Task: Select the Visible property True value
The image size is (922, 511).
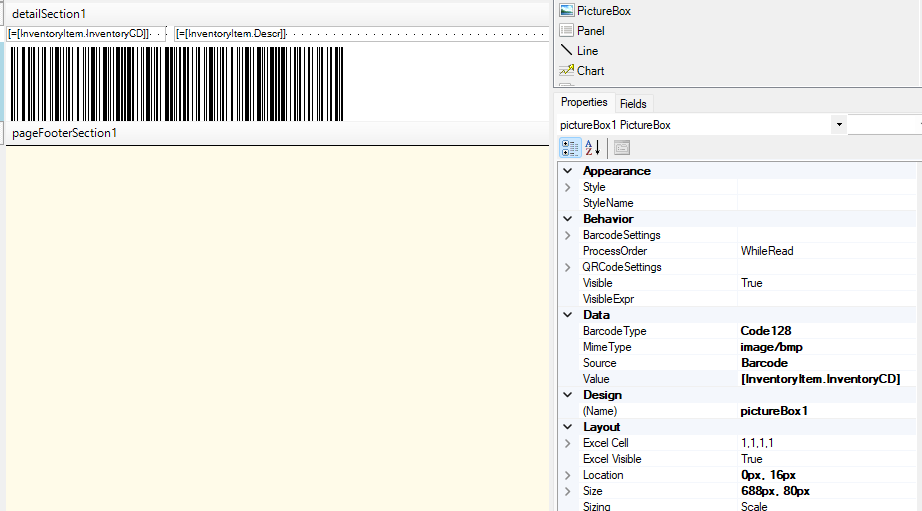Action: pyautogui.click(x=826, y=283)
